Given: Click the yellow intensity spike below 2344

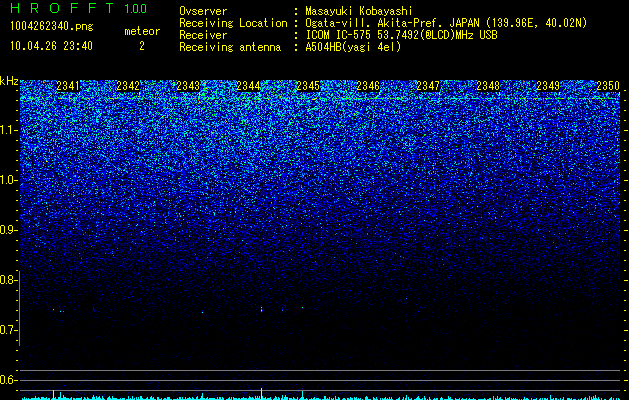Looking at the screenshot, I should click(x=262, y=393).
